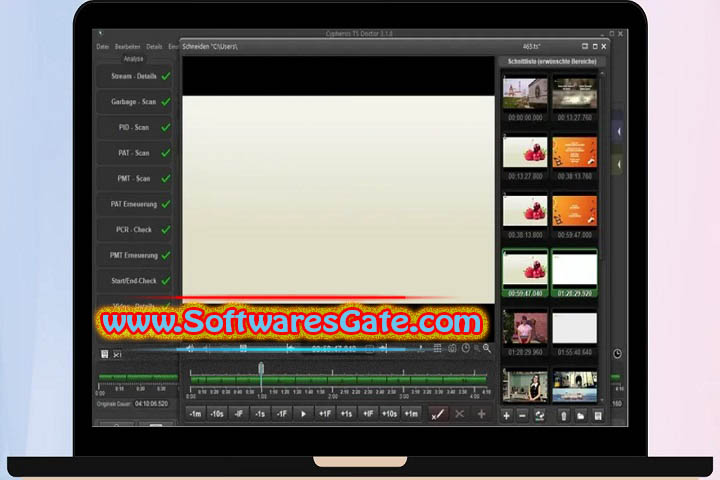Step back one I-frame with -IF
720x480 pixels.
pyautogui.click(x=239, y=414)
